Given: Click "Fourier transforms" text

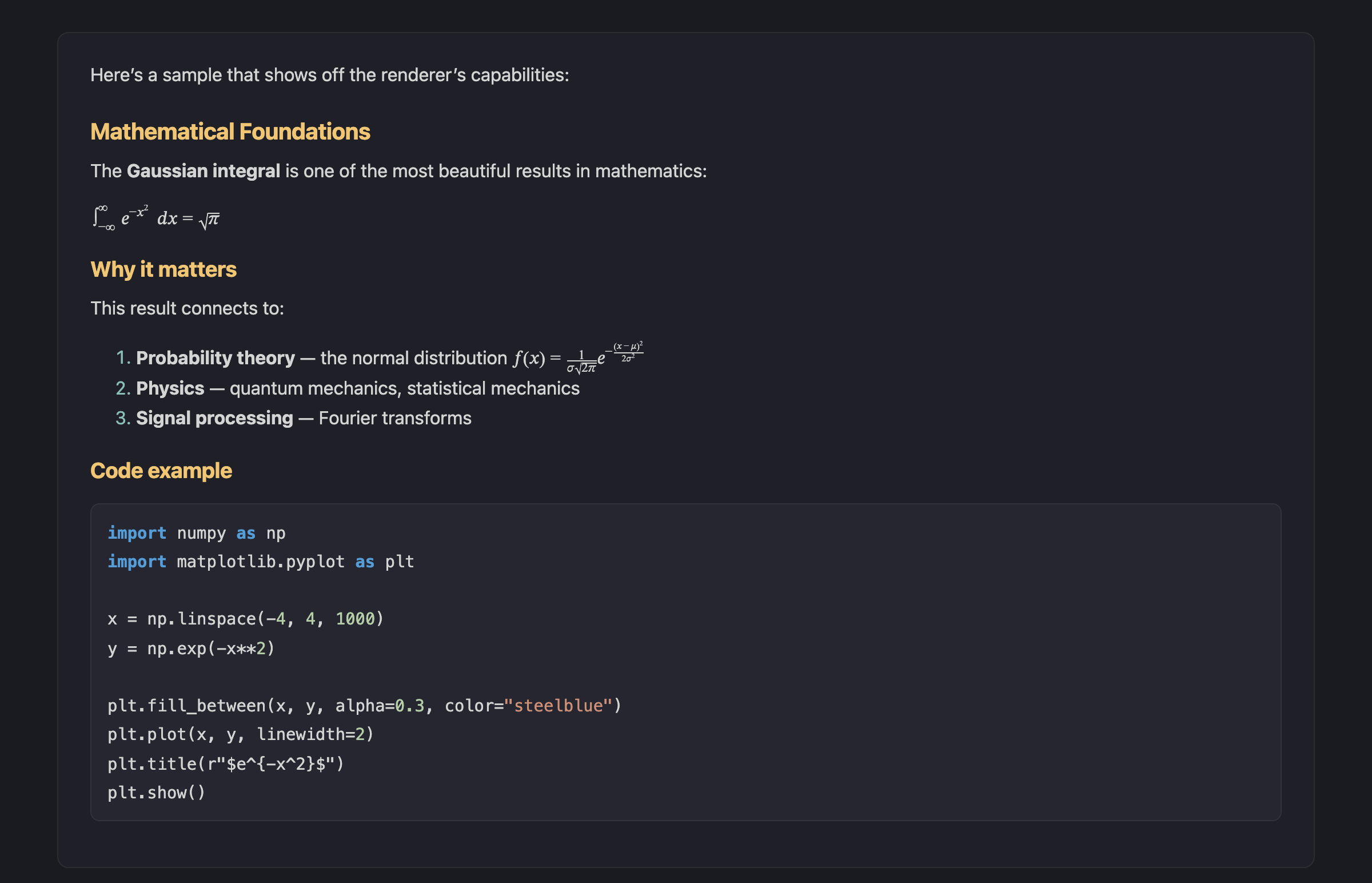Looking at the screenshot, I should (395, 418).
